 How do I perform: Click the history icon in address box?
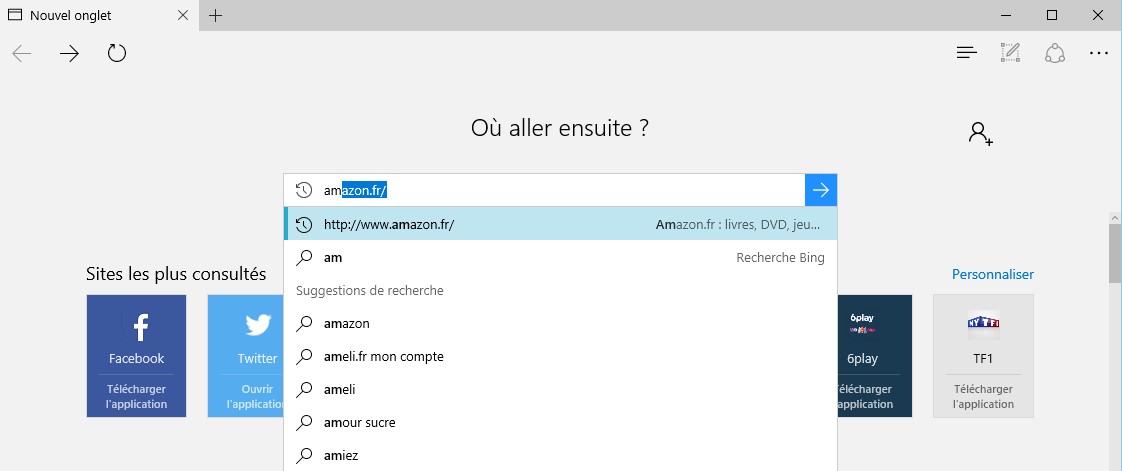303,190
